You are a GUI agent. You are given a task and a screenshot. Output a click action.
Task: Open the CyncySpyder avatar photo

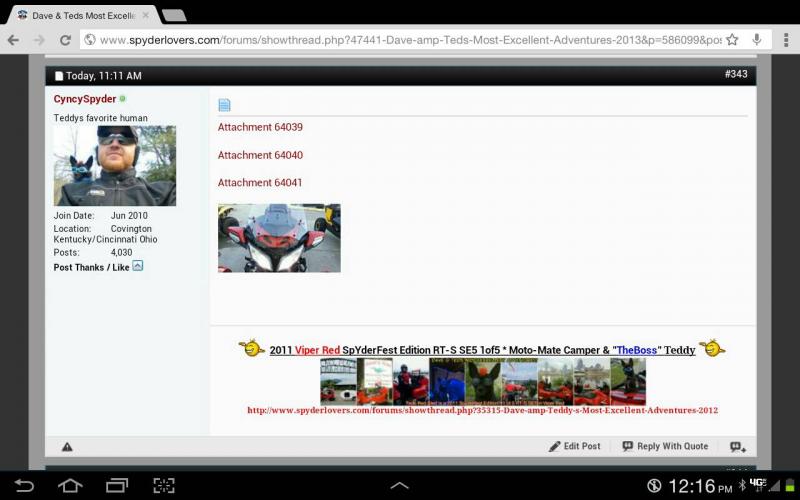pyautogui.click(x=115, y=166)
